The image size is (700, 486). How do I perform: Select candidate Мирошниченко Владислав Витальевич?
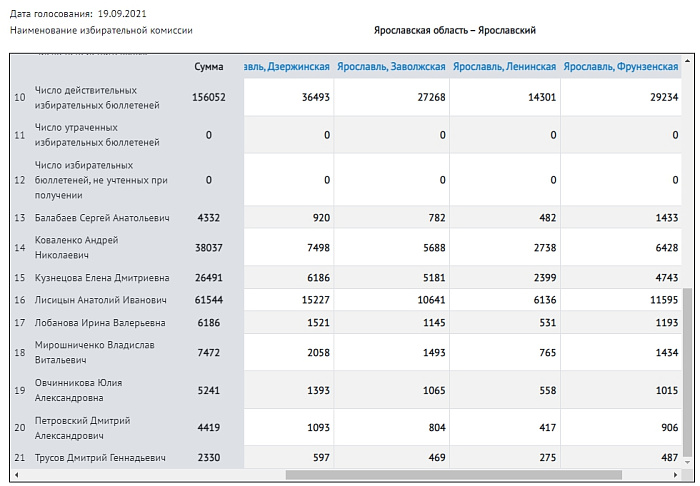point(95,352)
